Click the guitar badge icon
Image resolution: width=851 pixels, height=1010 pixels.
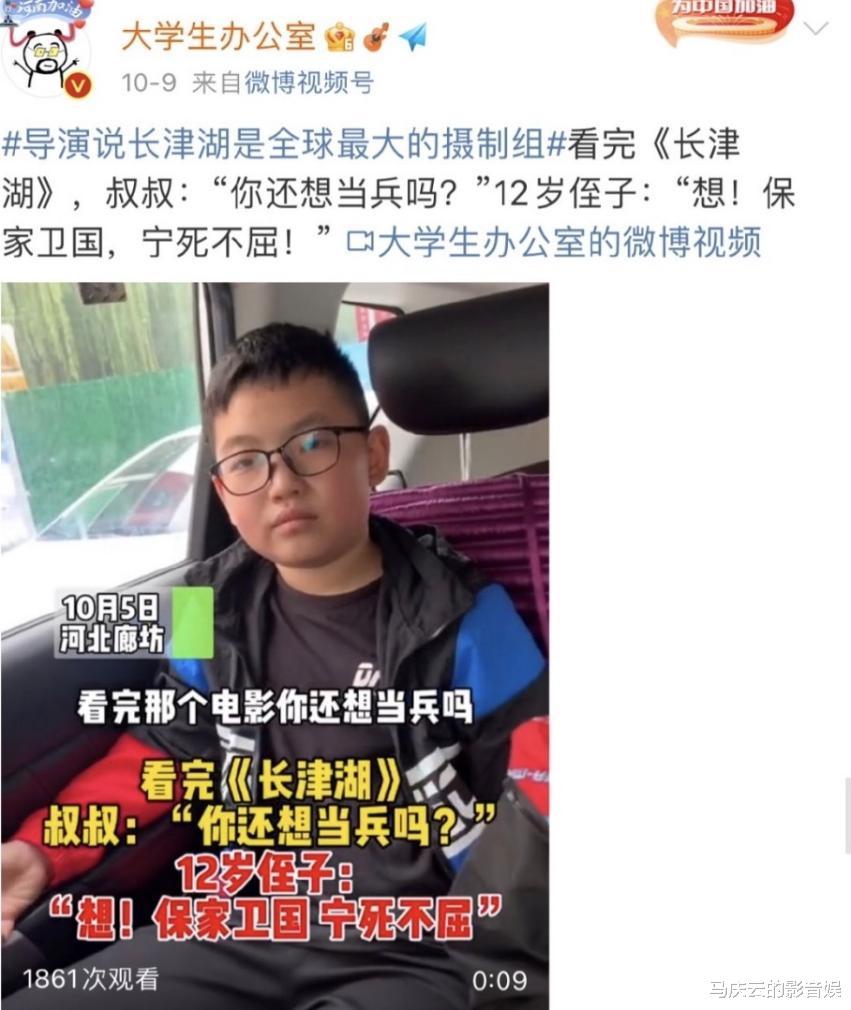coord(376,37)
